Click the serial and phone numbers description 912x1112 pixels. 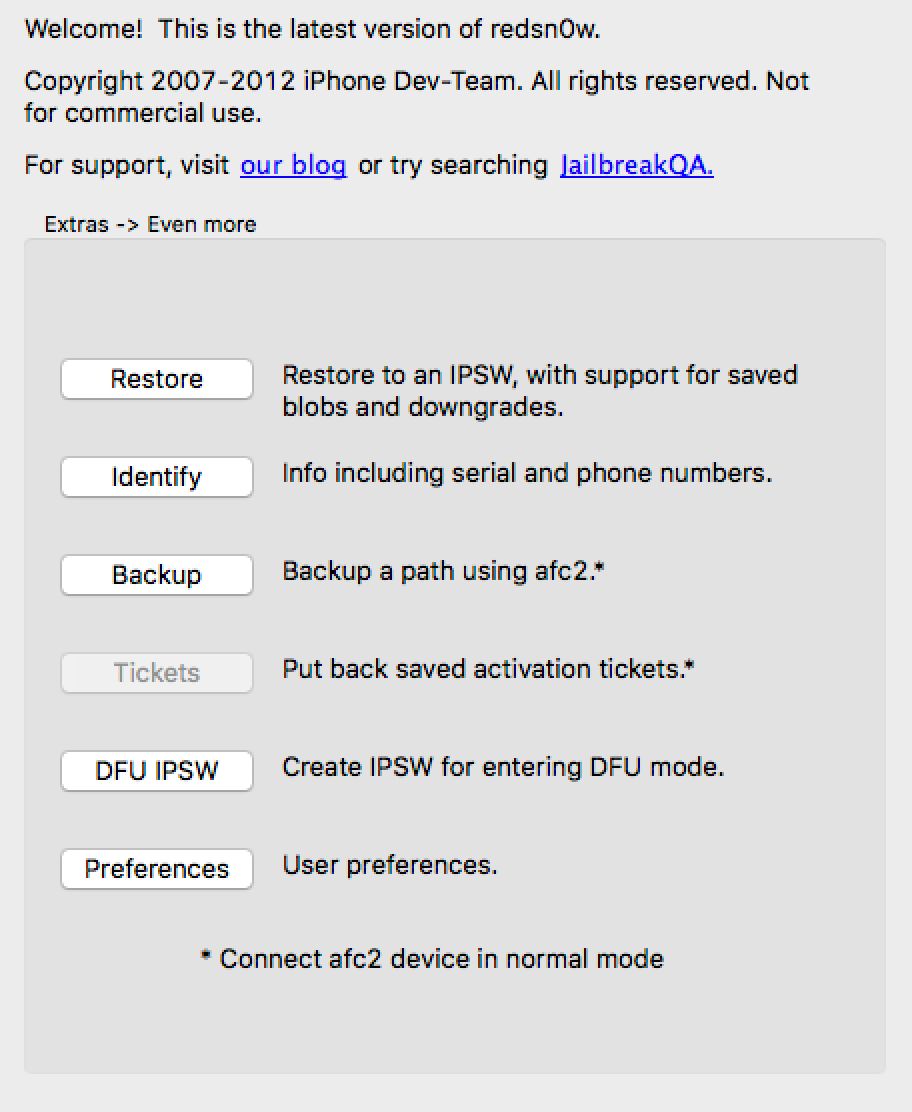coord(527,472)
